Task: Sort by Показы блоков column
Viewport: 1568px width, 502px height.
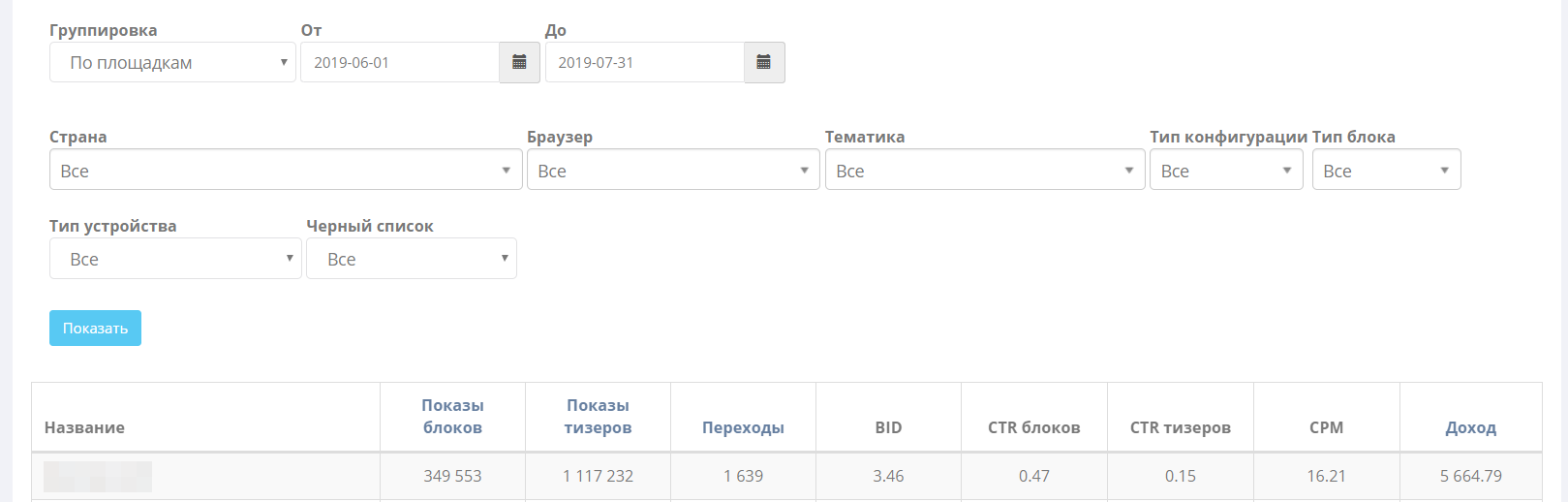Action: [x=452, y=417]
